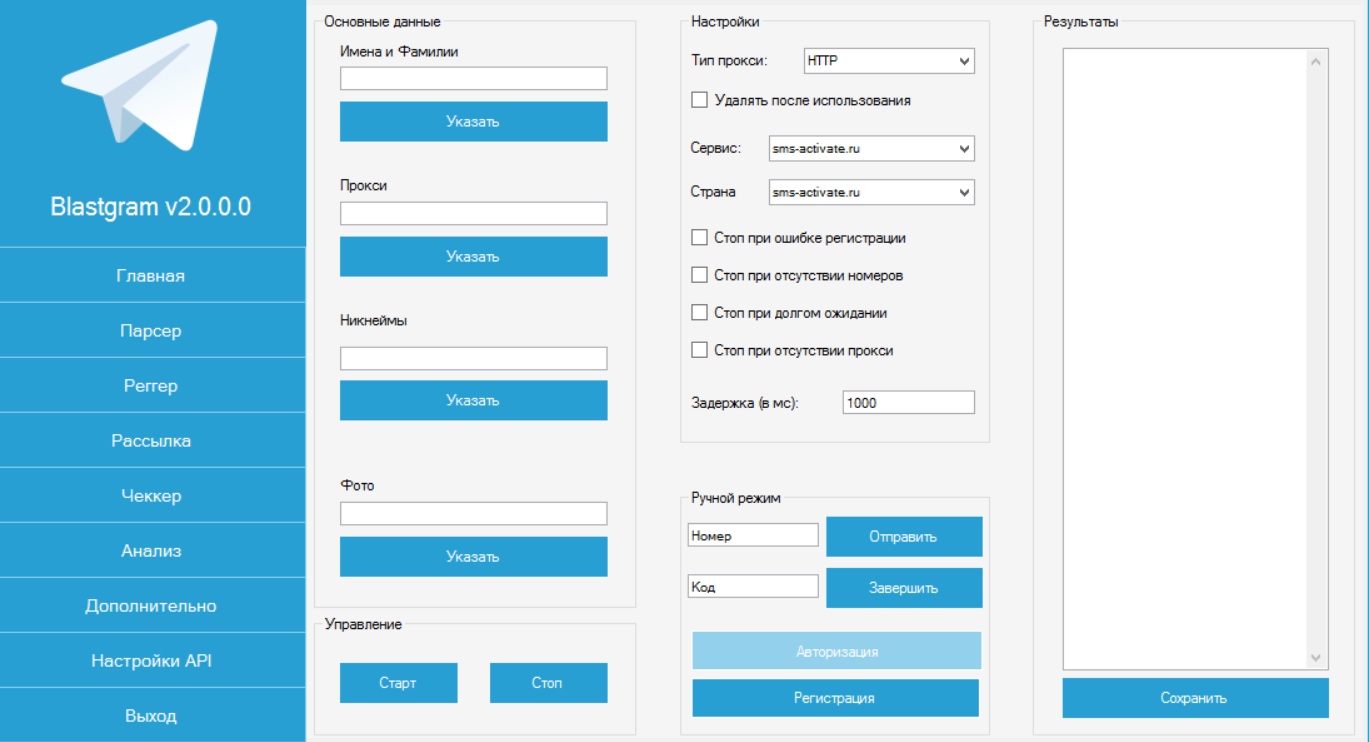Screen dimensions: 1369x742
Task: Open the Рассылка menu item
Action: click(x=151, y=441)
